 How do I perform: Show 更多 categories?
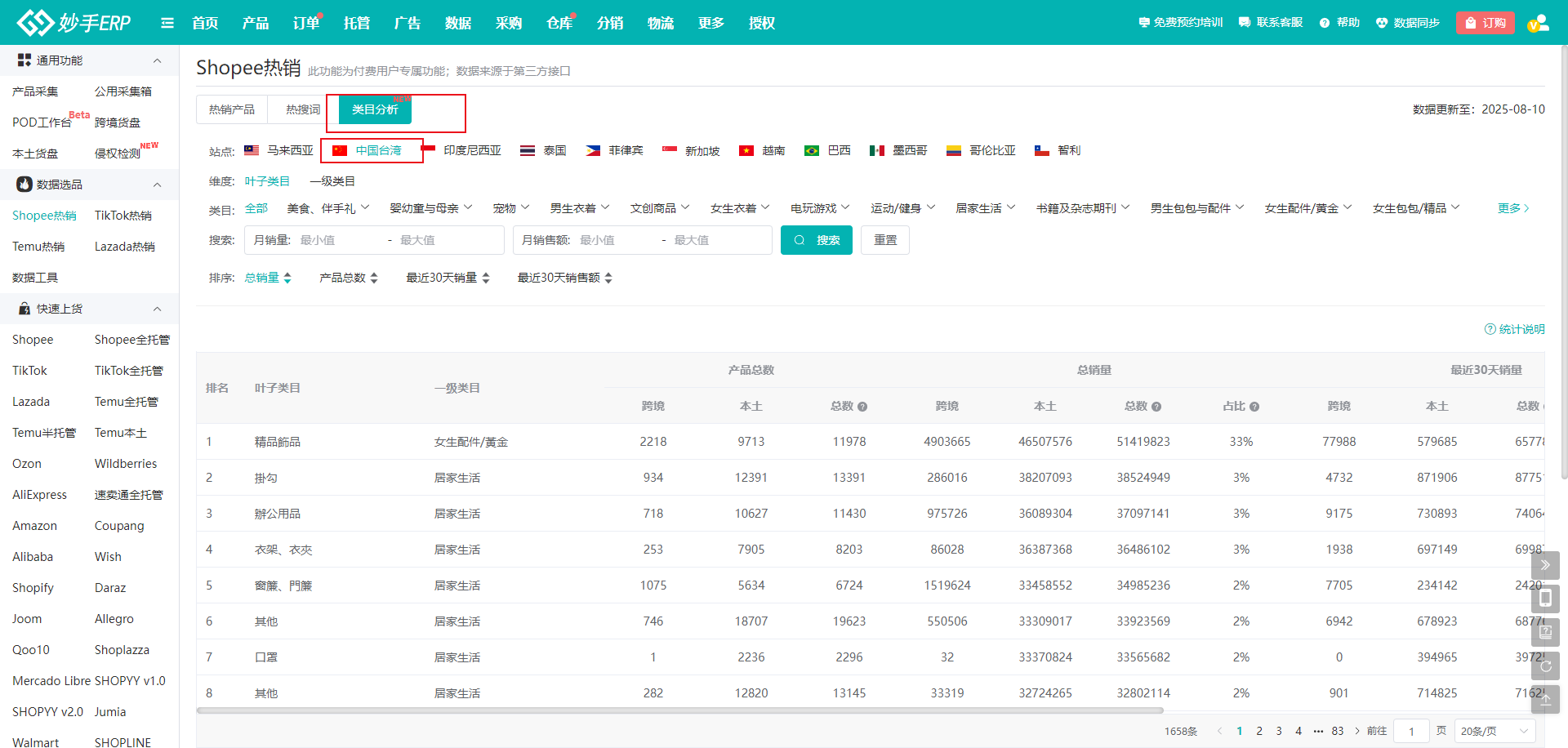[1513, 208]
